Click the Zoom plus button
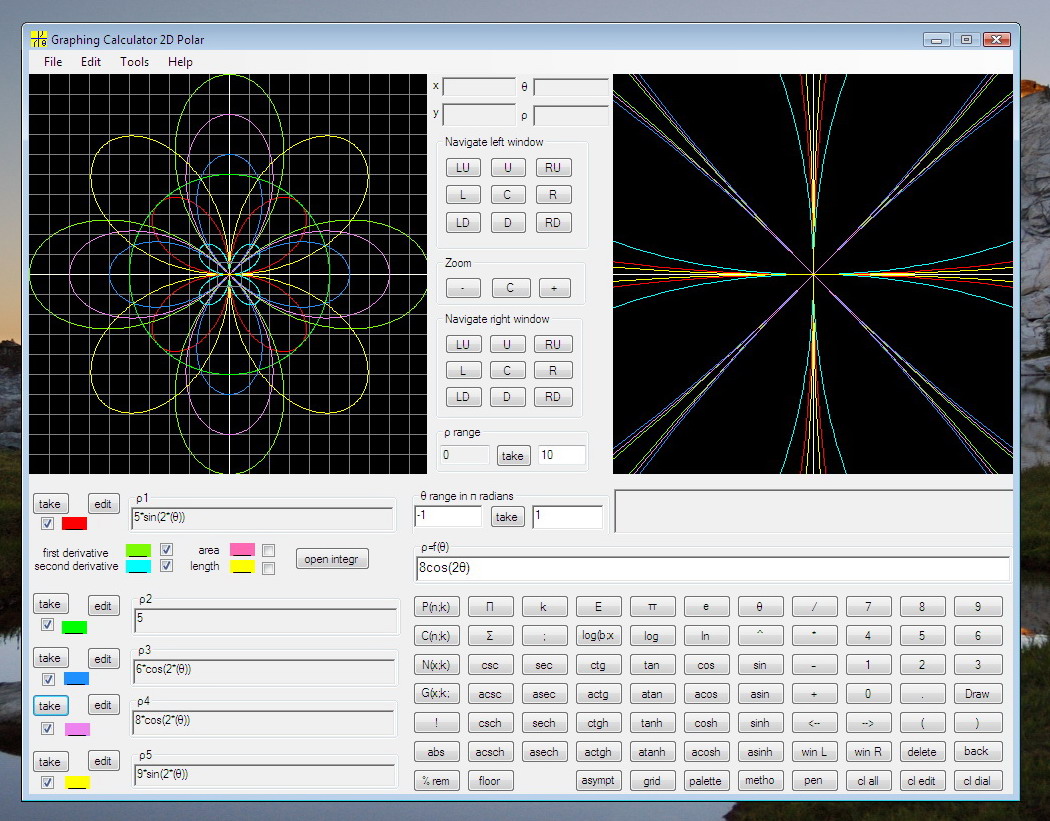1050x821 pixels. click(x=554, y=288)
